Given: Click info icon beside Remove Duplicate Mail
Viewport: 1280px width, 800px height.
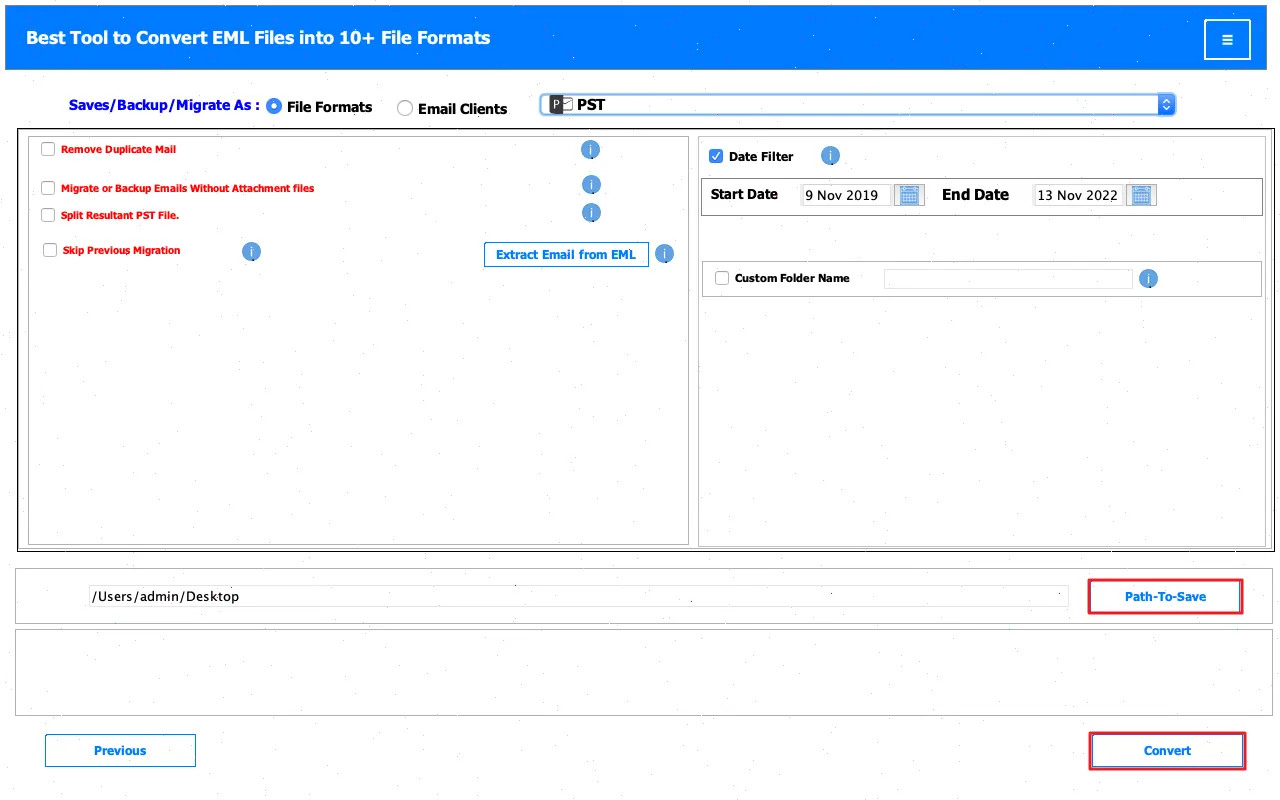Looking at the screenshot, I should click(x=591, y=150).
